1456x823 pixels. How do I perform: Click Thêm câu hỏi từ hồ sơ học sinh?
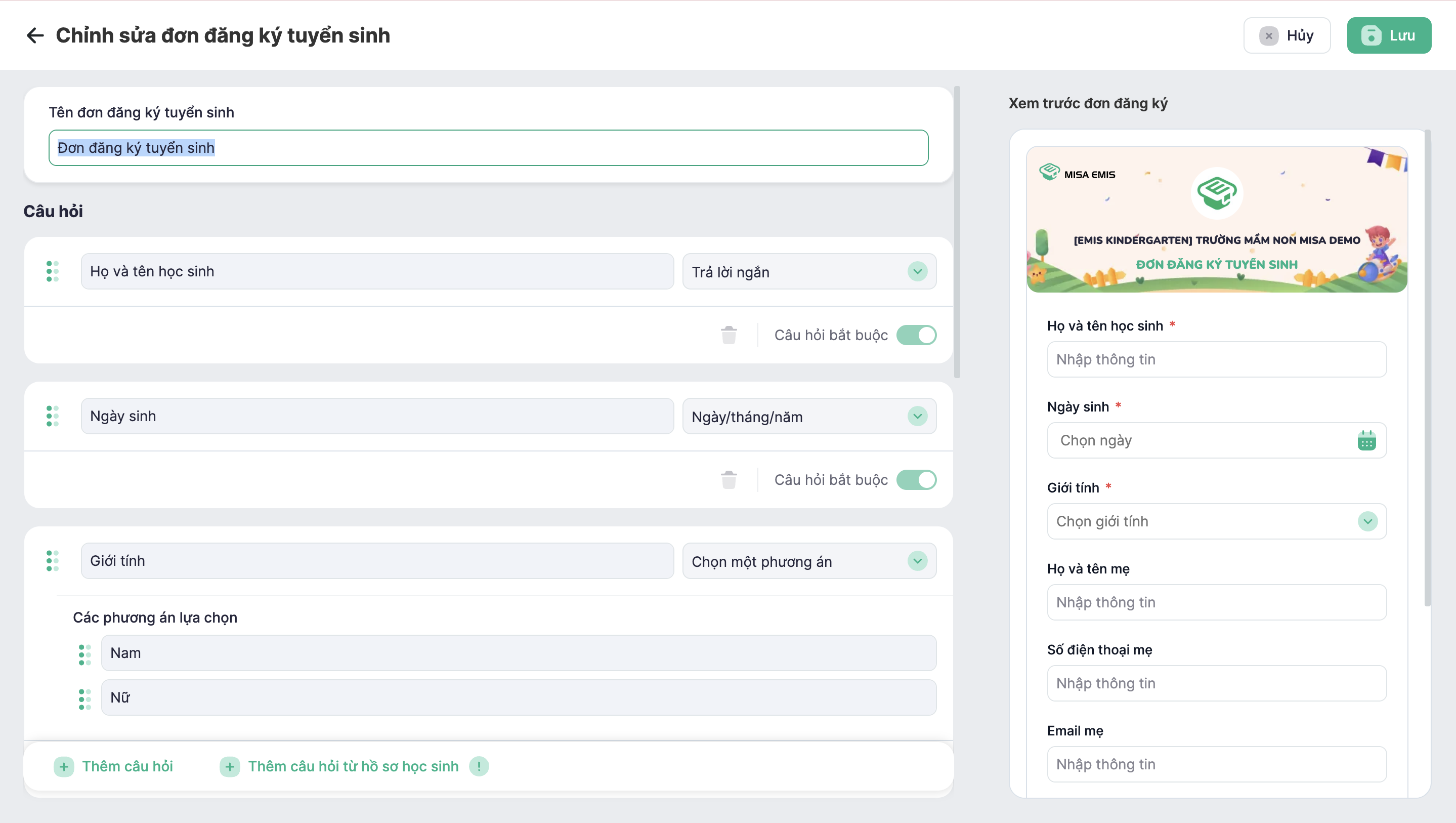[340, 766]
